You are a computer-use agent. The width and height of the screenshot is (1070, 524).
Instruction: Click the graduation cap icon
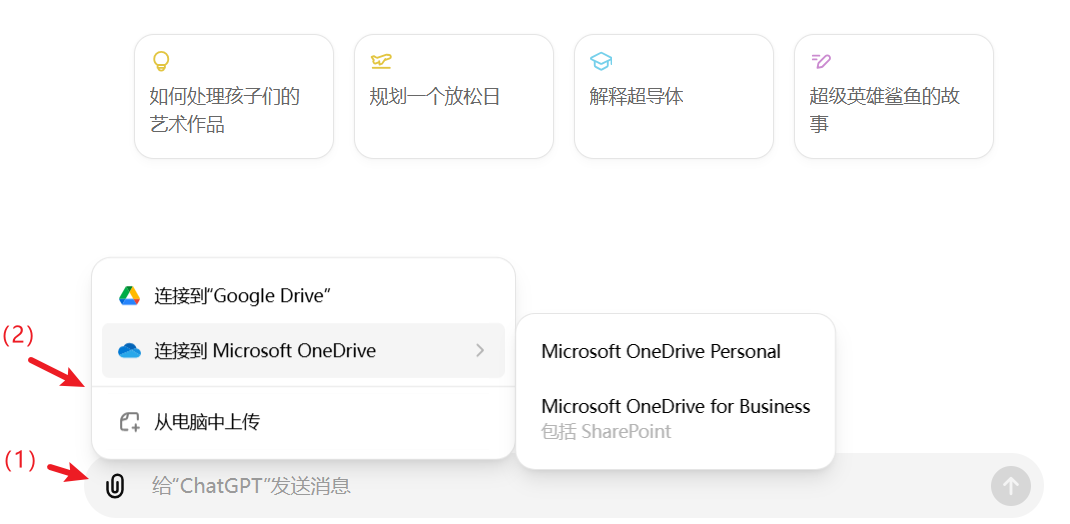pos(600,61)
